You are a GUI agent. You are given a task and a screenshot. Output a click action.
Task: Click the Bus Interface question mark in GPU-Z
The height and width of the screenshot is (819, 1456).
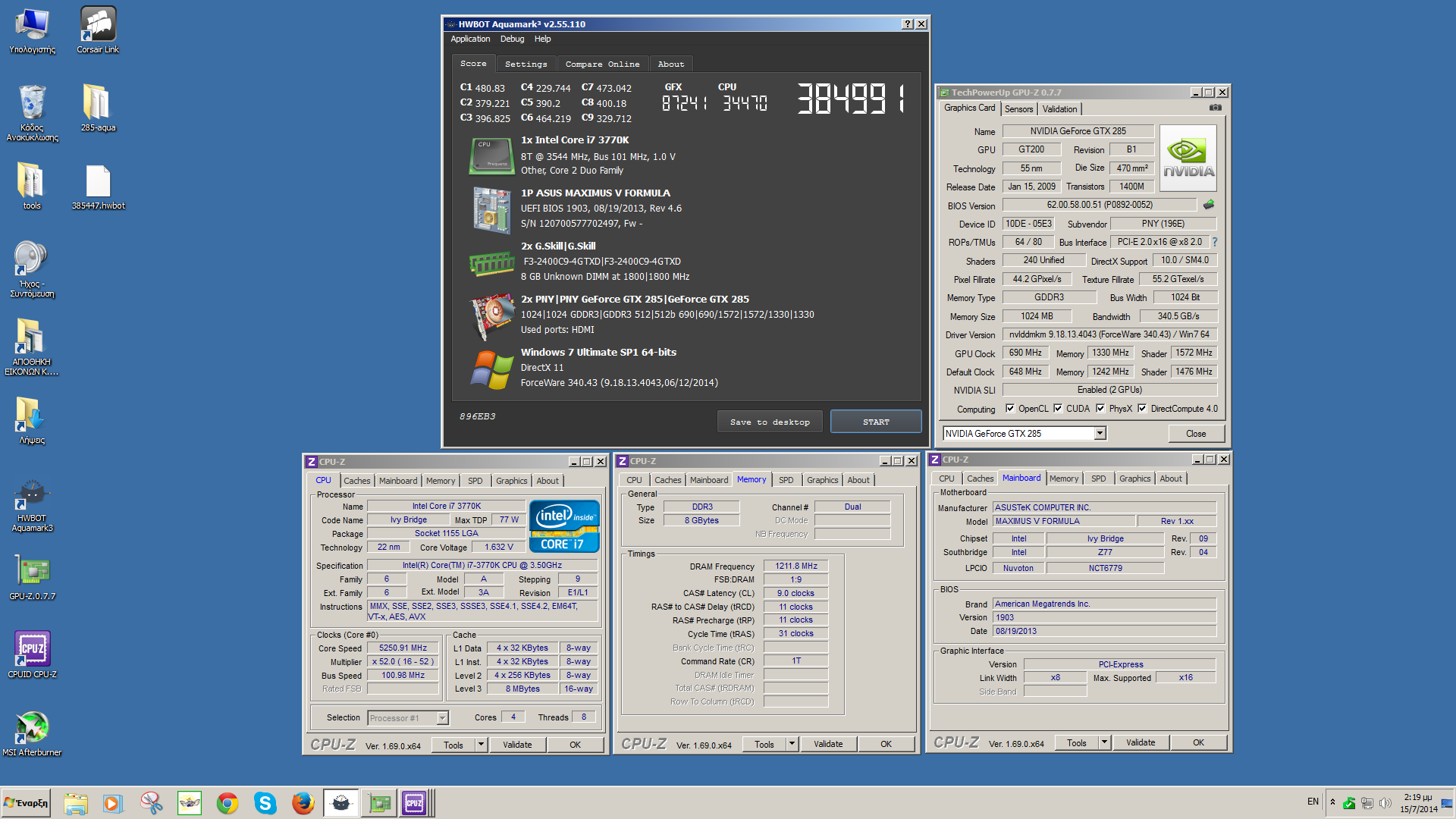click(1214, 242)
